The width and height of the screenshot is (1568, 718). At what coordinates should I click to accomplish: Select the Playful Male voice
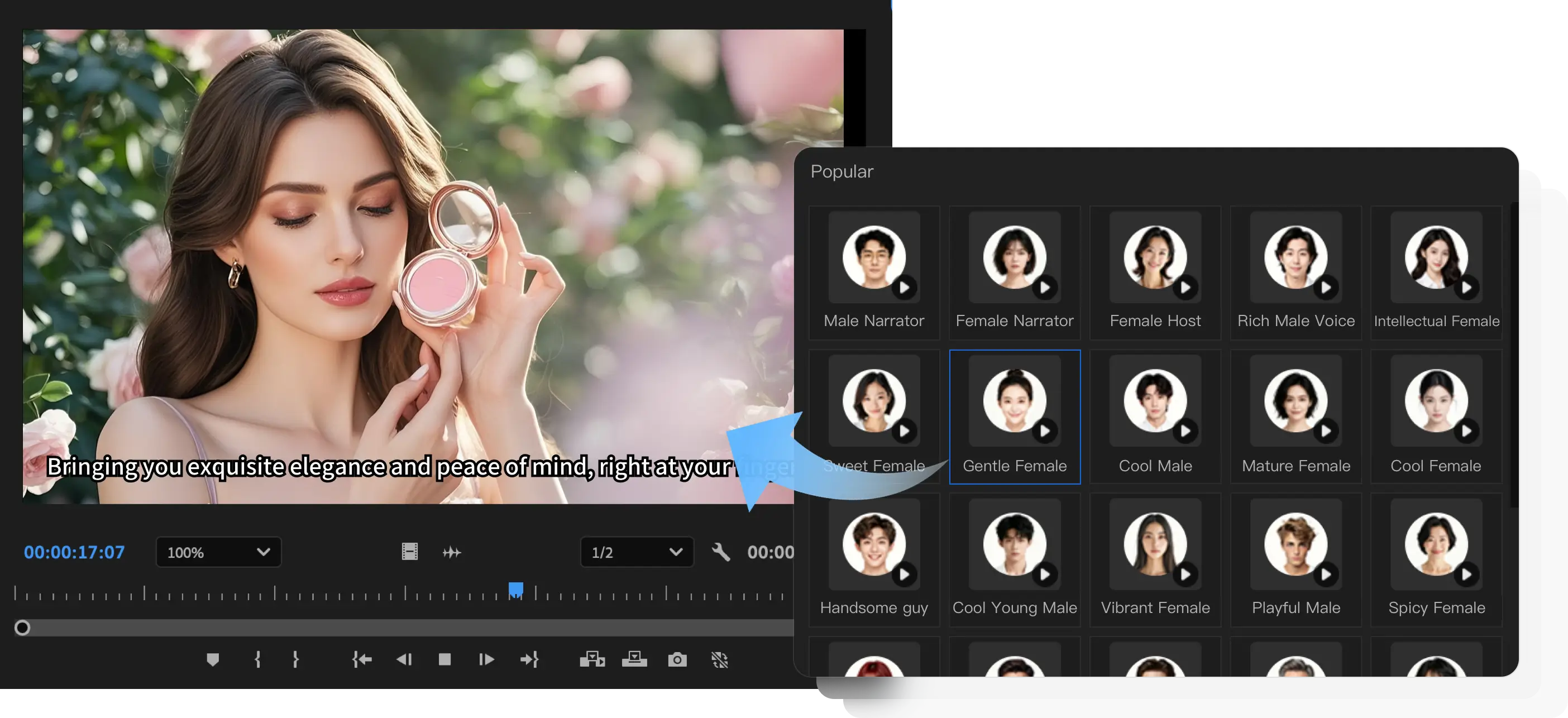coord(1295,559)
